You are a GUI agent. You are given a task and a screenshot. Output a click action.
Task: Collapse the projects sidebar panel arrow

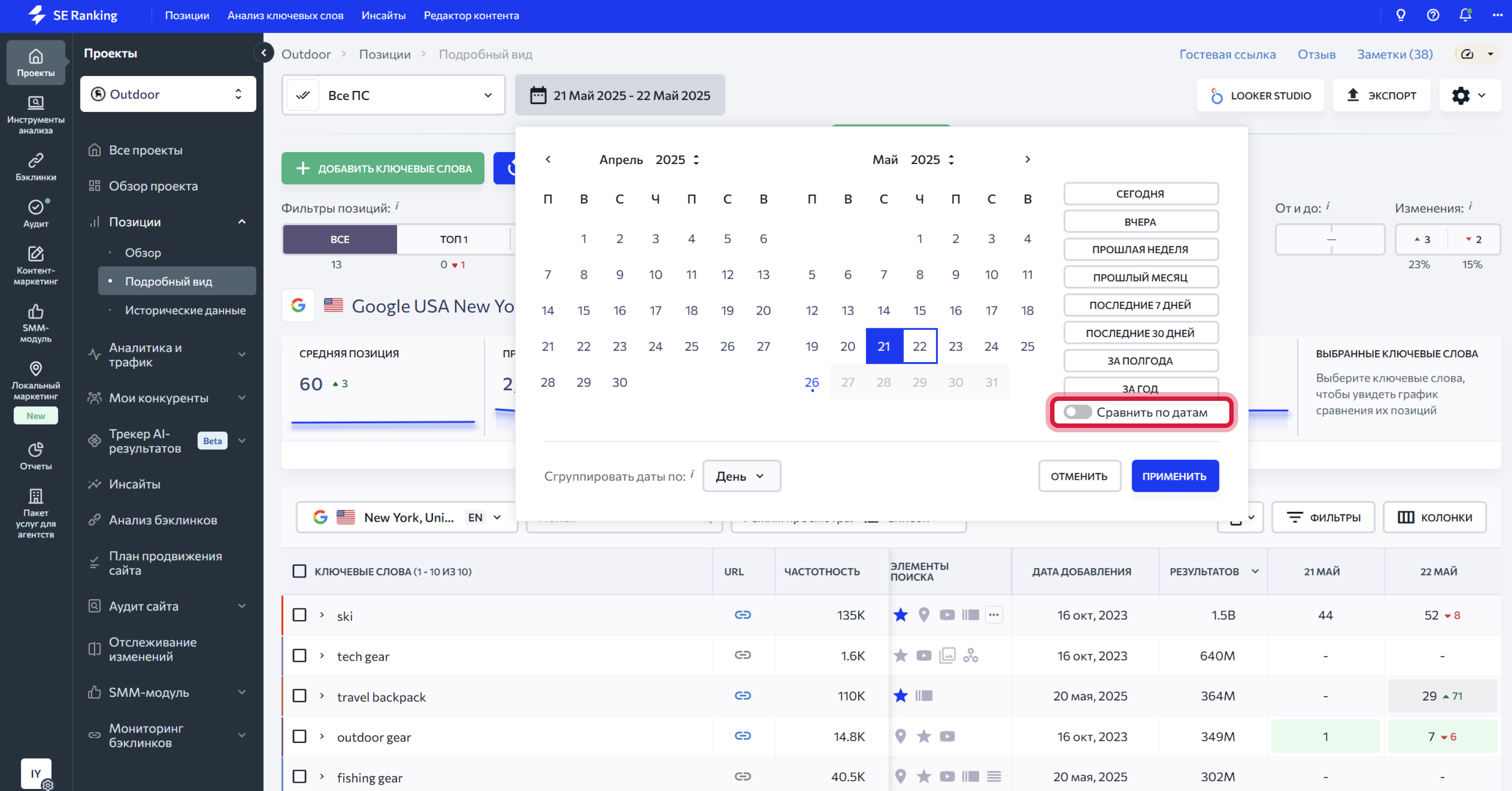pyautogui.click(x=264, y=53)
